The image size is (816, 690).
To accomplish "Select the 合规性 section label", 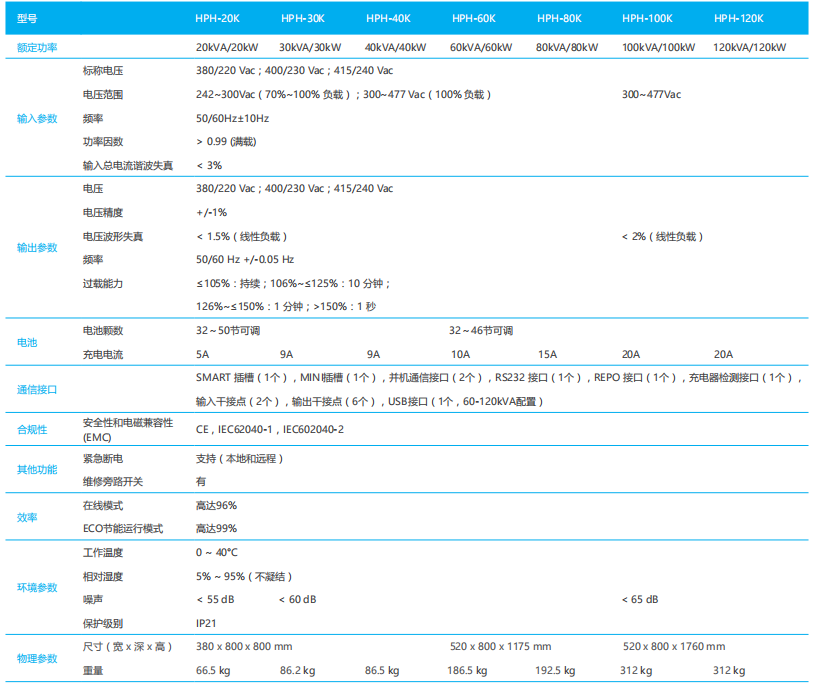I will [x=32, y=430].
